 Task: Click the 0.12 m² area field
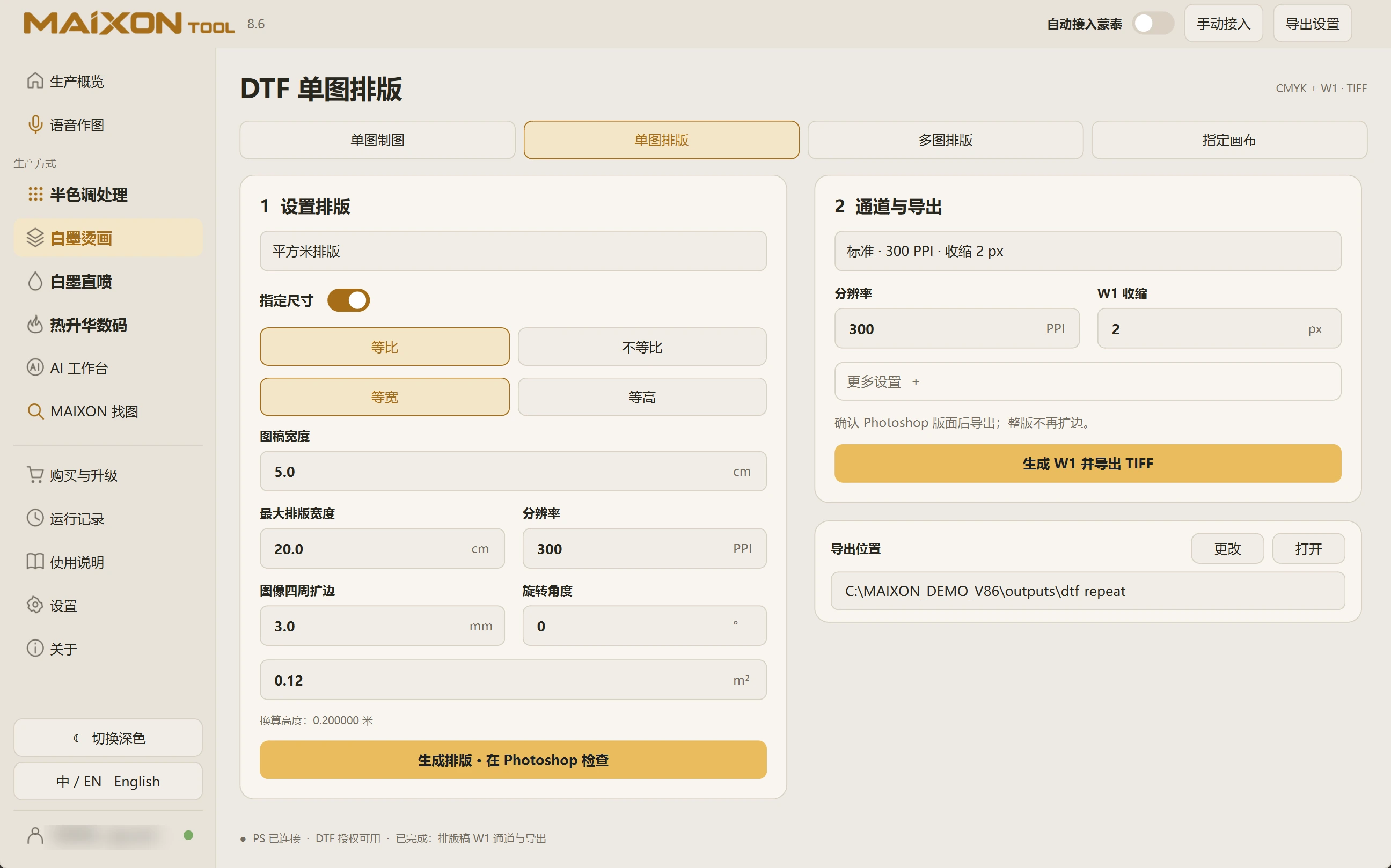coord(513,680)
